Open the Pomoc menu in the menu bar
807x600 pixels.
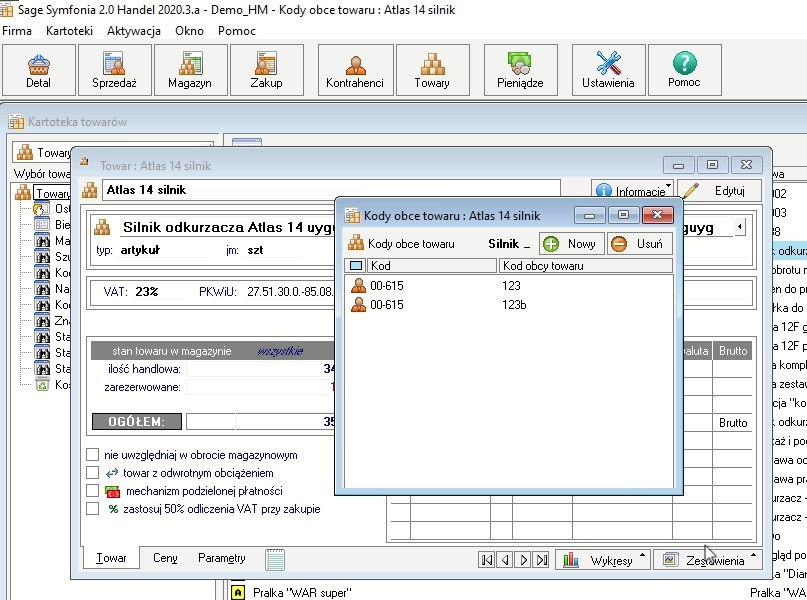(x=237, y=31)
